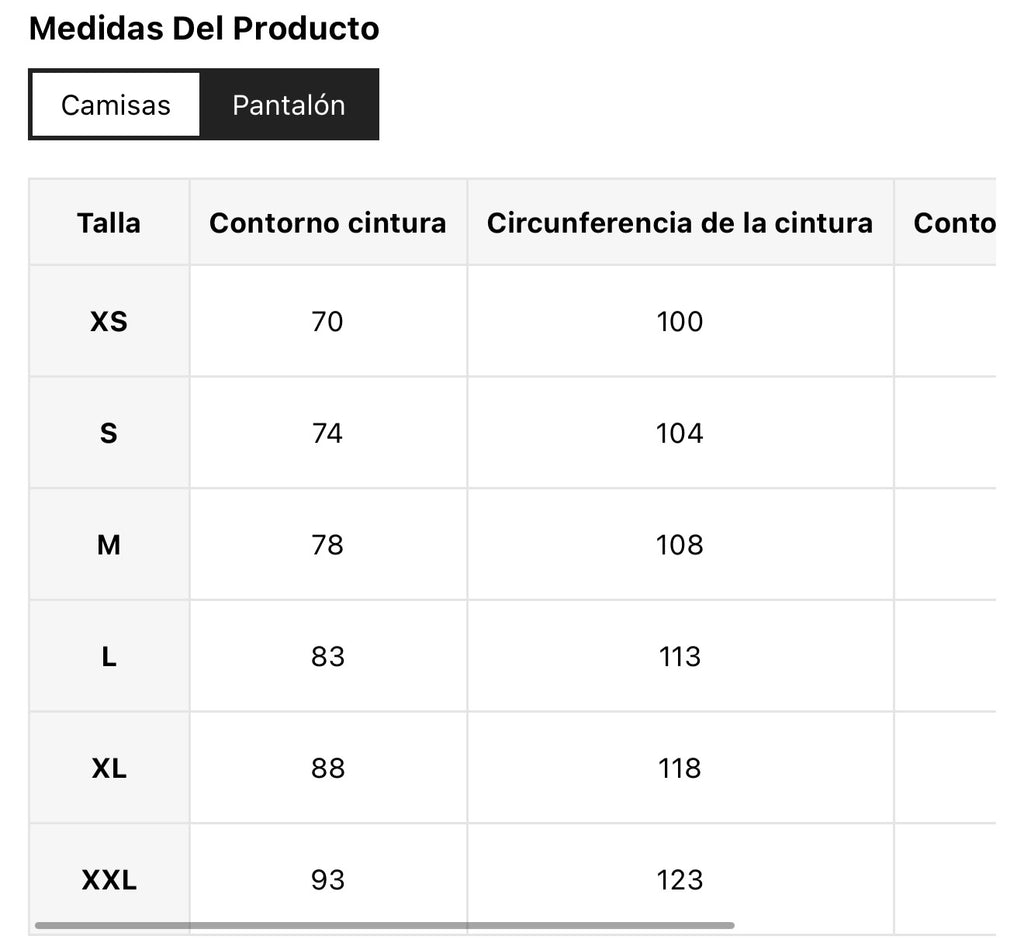
Task: Select the XL size row label
Action: [109, 768]
